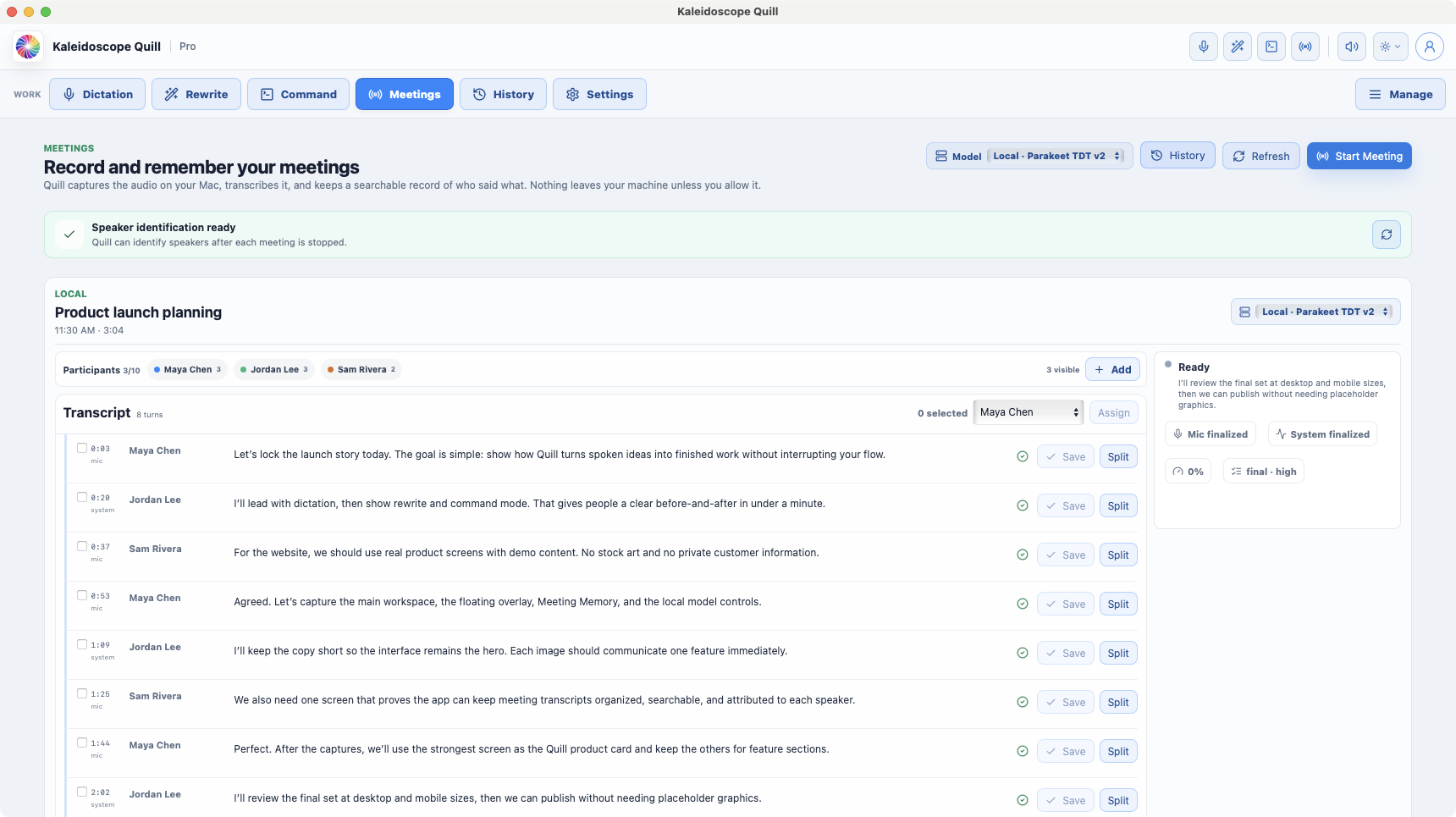Select the checkbox for the 0:53 turn

[82, 595]
